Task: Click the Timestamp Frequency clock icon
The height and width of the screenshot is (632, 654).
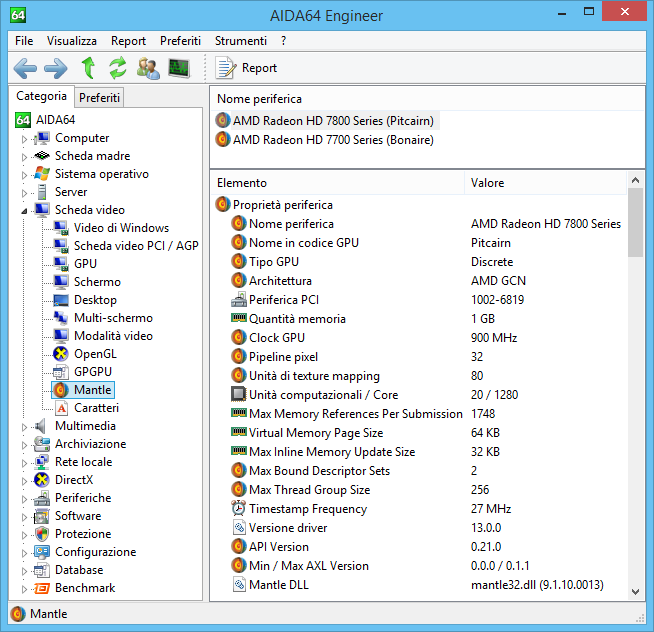Action: coord(239,508)
